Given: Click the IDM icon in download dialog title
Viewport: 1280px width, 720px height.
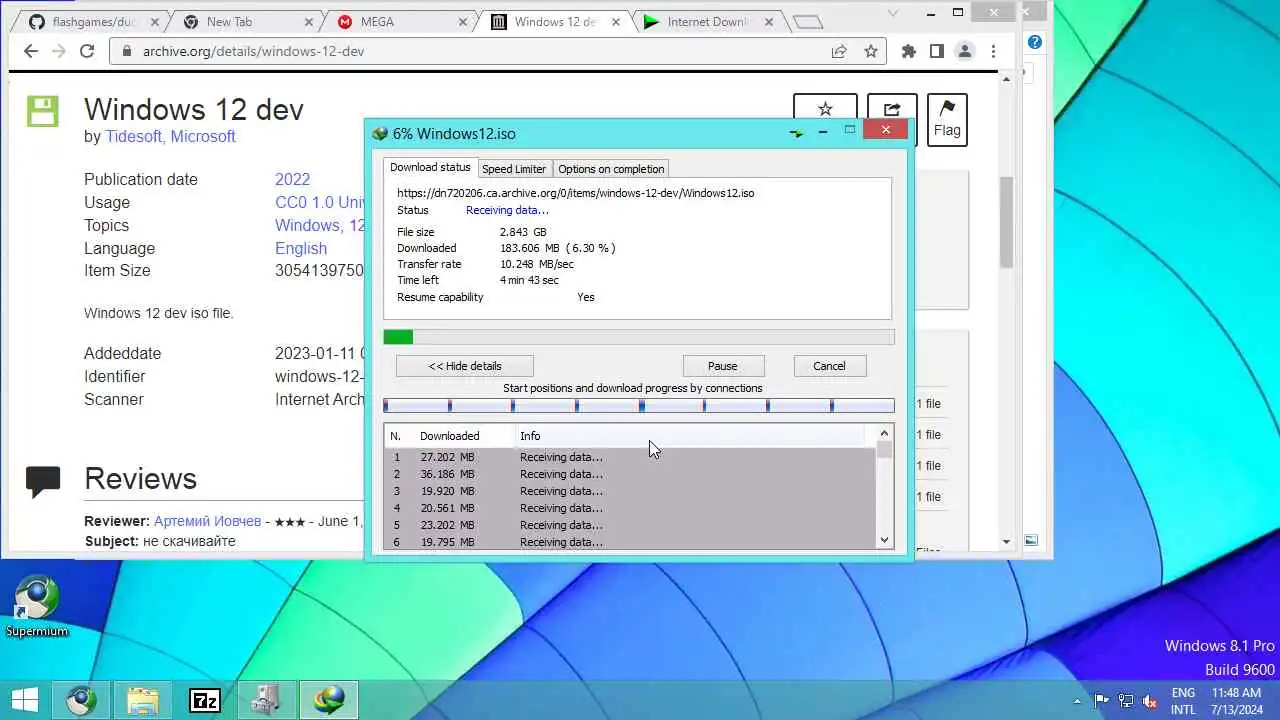Looking at the screenshot, I should [x=380, y=133].
